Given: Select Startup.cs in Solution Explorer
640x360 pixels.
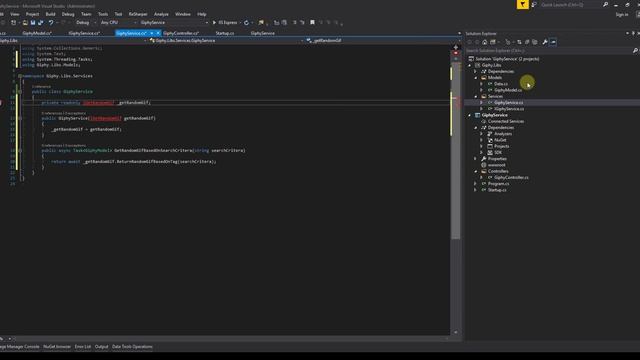Looking at the screenshot, I should pos(497,190).
